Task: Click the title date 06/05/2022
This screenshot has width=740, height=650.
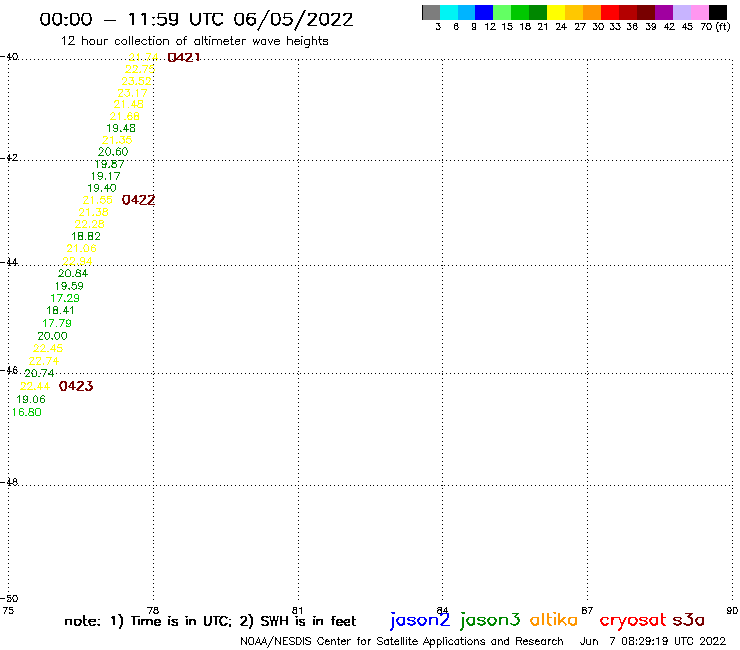Action: (x=293, y=20)
